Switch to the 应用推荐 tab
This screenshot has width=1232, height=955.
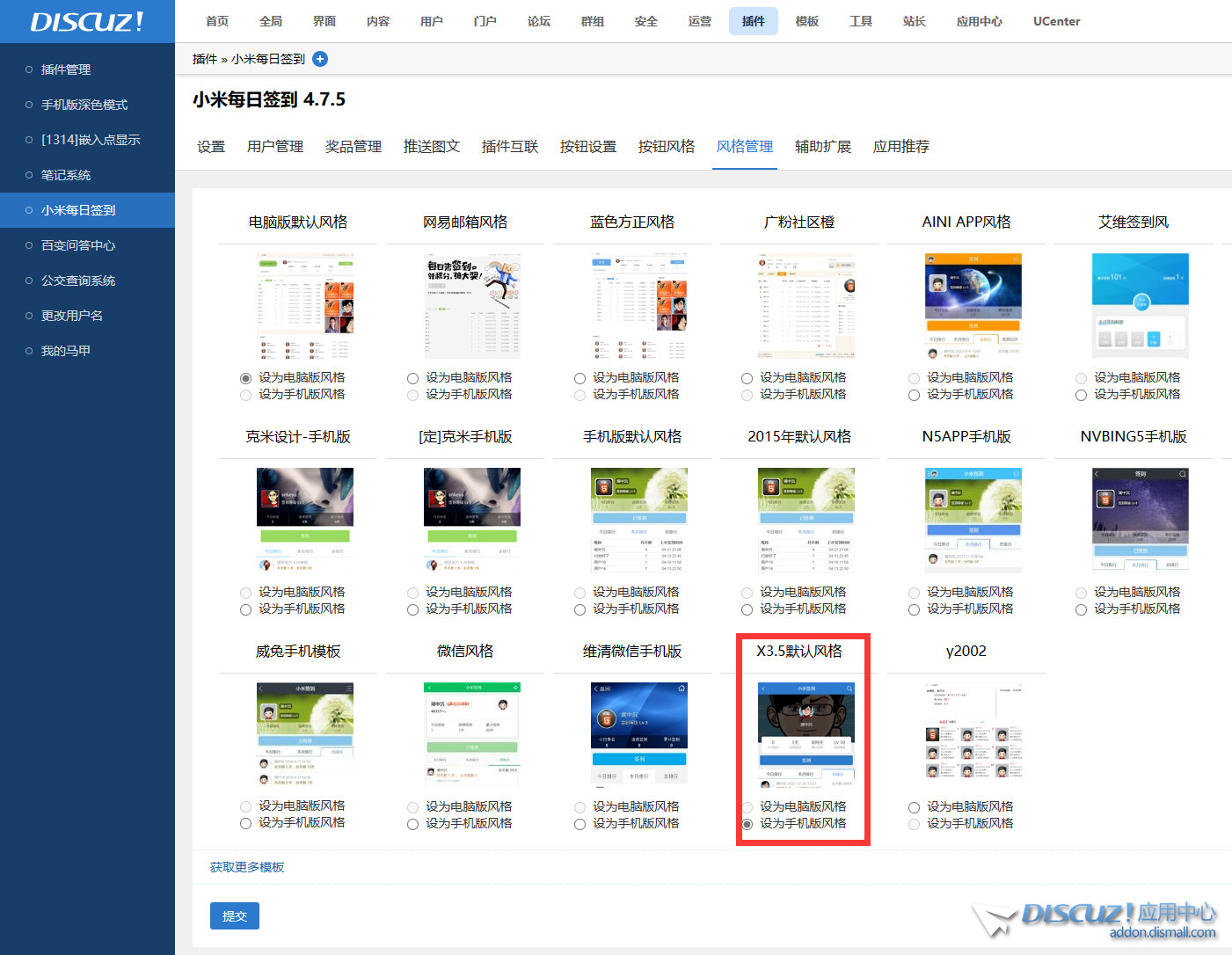point(901,147)
